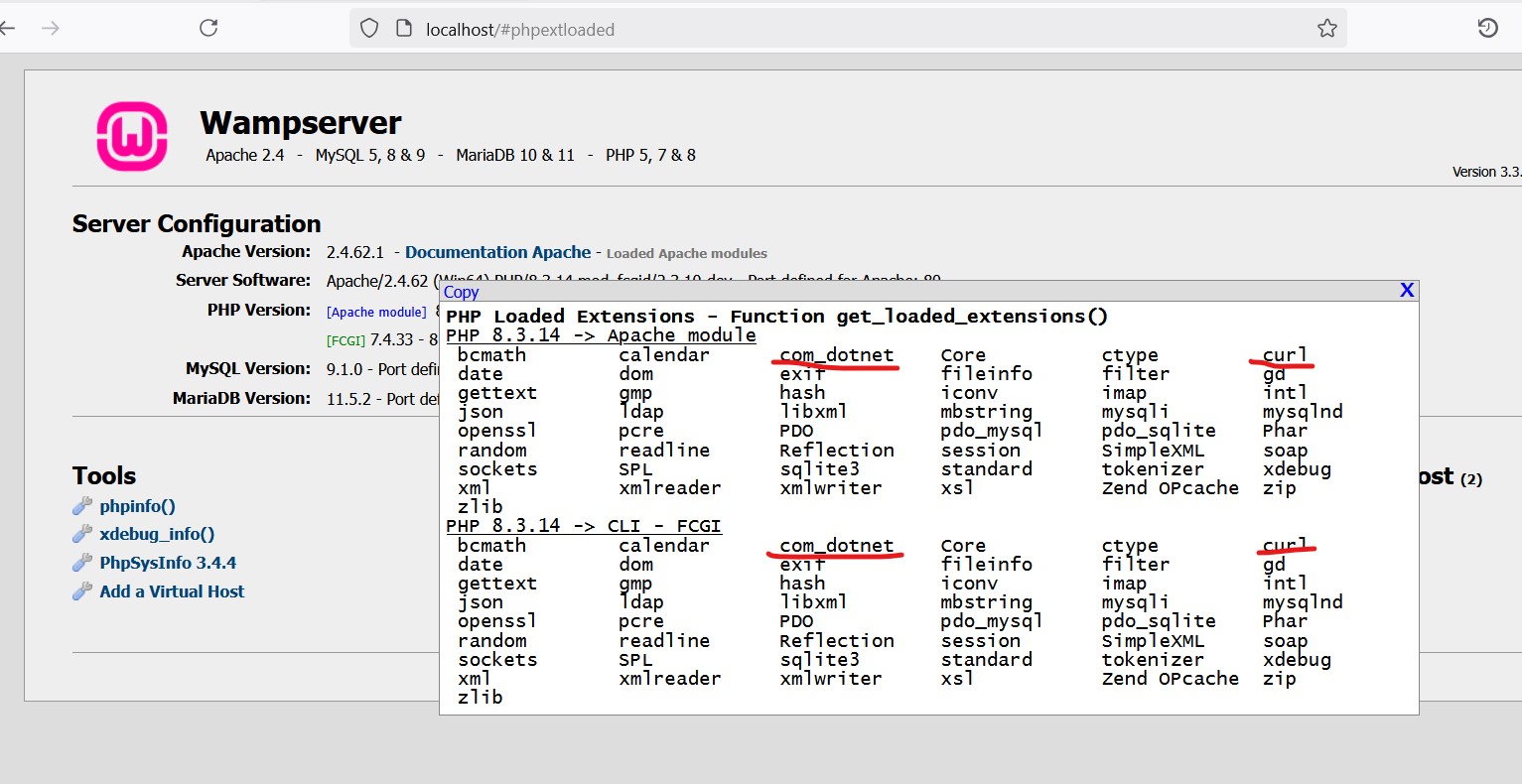The height and width of the screenshot is (784, 1522).
Task: Click the wrench icon beside Add a Virtual Host
Action: (x=82, y=591)
